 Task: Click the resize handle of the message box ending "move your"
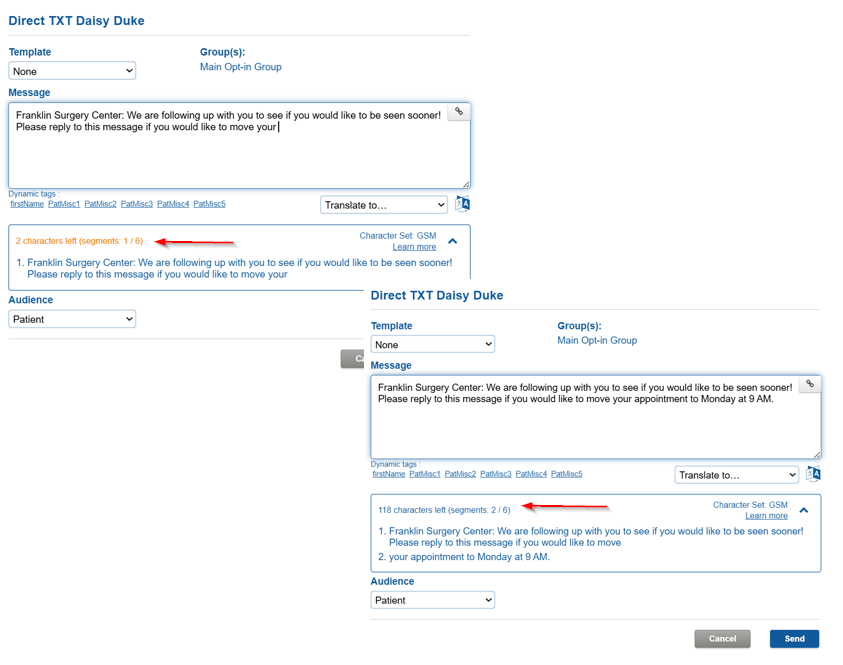465,184
